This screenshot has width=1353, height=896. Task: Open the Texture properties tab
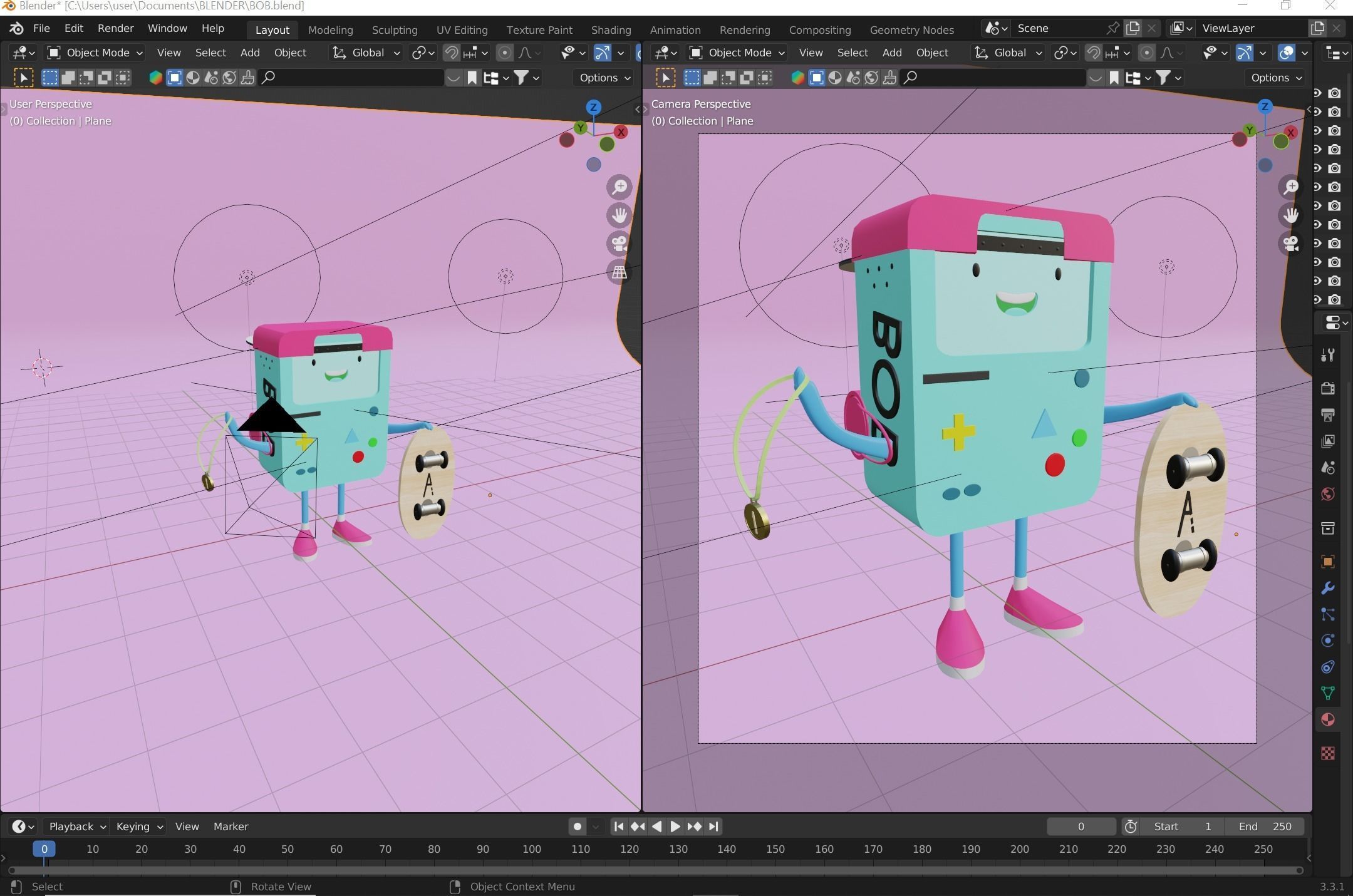click(1328, 753)
